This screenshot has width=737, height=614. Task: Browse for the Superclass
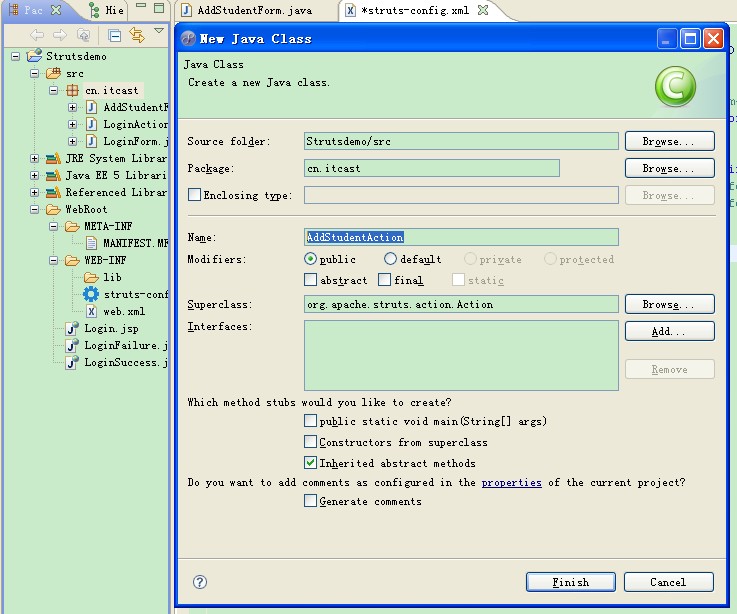(669, 304)
